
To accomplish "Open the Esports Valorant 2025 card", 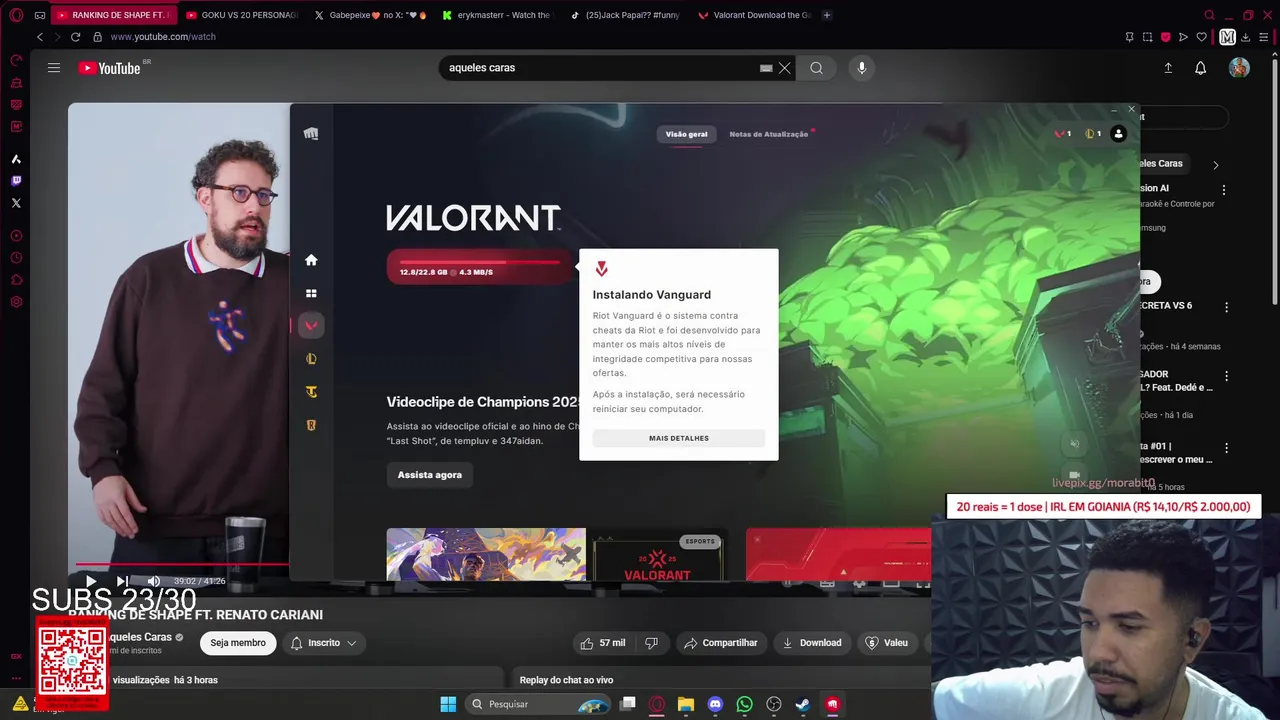I will click(658, 556).
